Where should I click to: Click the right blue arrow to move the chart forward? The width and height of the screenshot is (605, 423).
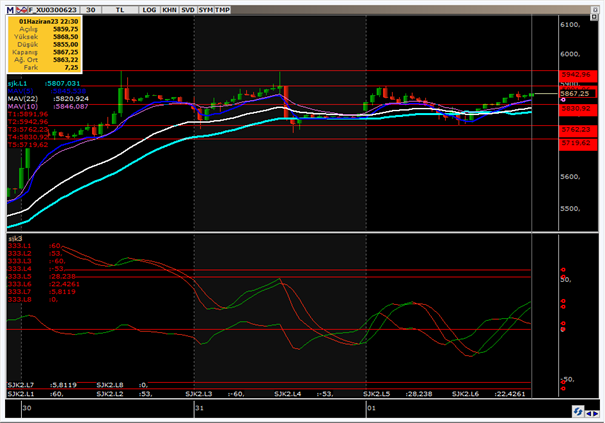595,414
